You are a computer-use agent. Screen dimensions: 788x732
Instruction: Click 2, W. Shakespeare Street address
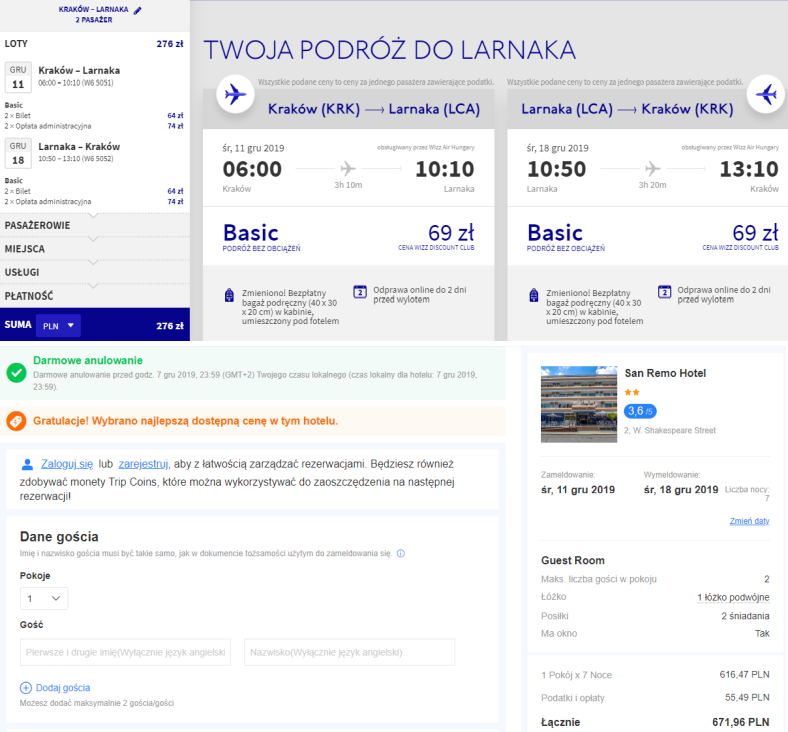[669, 431]
